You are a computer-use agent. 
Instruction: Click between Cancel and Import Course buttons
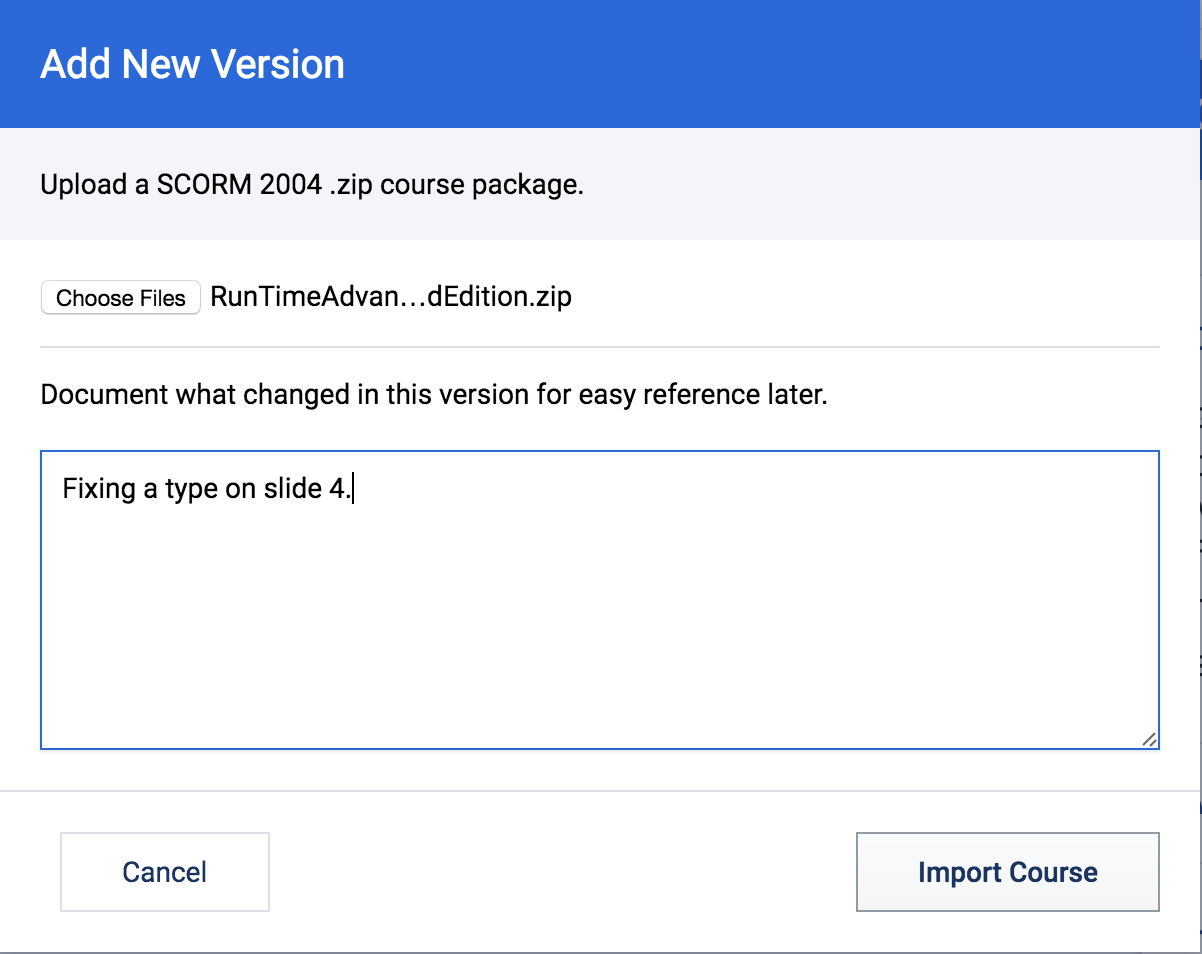[x=560, y=871]
